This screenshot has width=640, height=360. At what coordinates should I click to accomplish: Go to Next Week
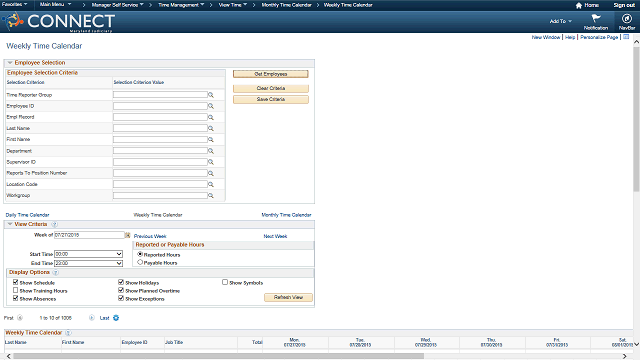tap(275, 236)
